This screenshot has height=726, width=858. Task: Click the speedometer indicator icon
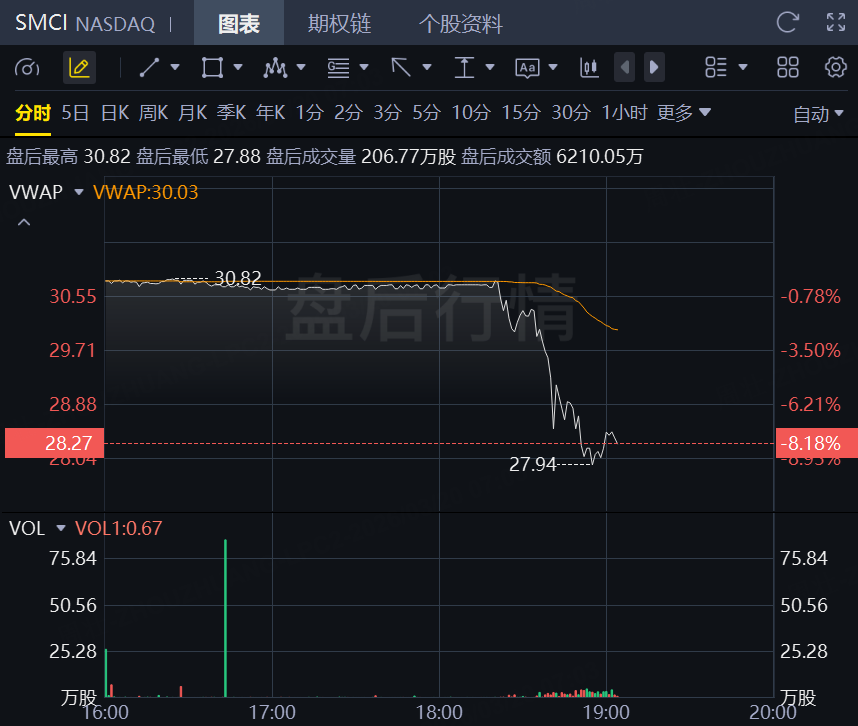coord(28,68)
